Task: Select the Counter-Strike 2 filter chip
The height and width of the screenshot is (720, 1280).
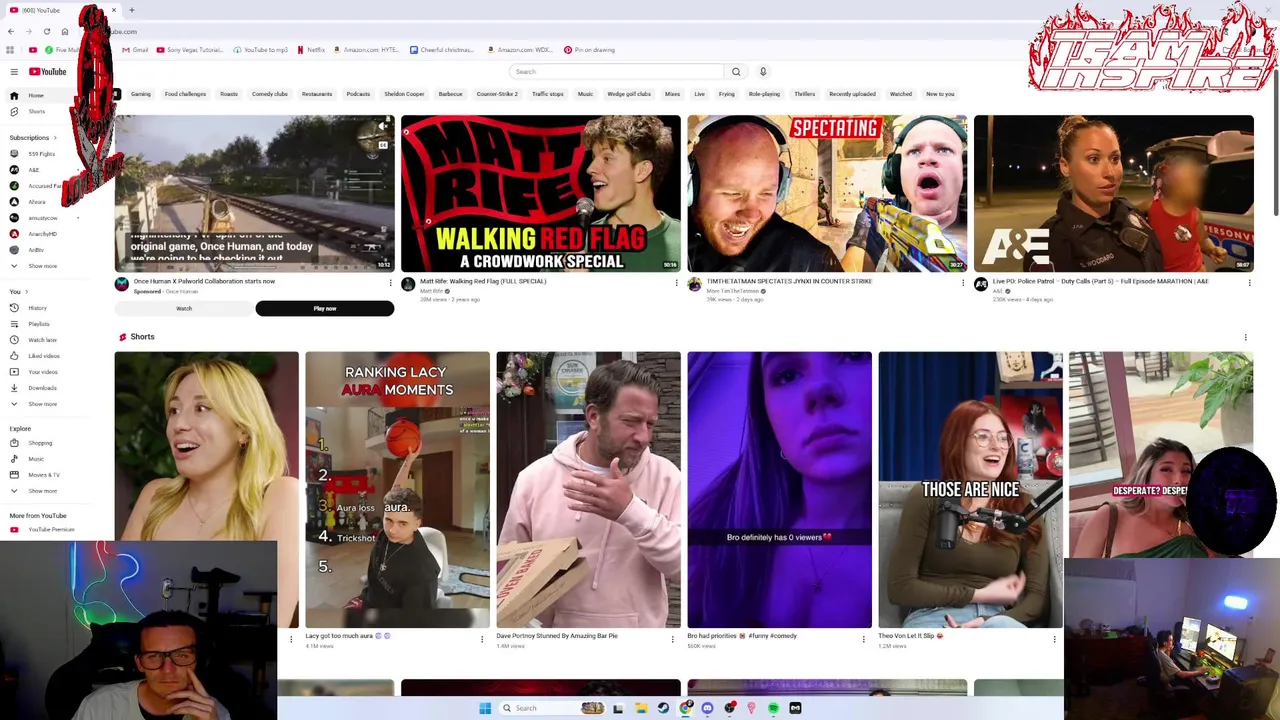Action: coord(497,94)
